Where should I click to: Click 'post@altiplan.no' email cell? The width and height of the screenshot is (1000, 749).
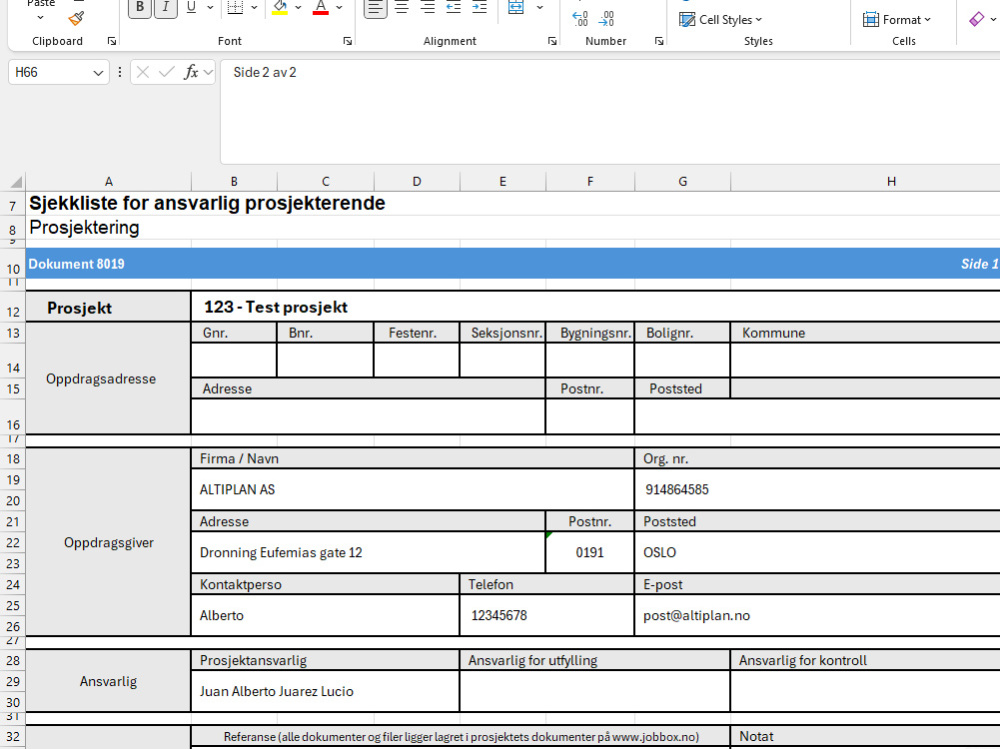818,616
